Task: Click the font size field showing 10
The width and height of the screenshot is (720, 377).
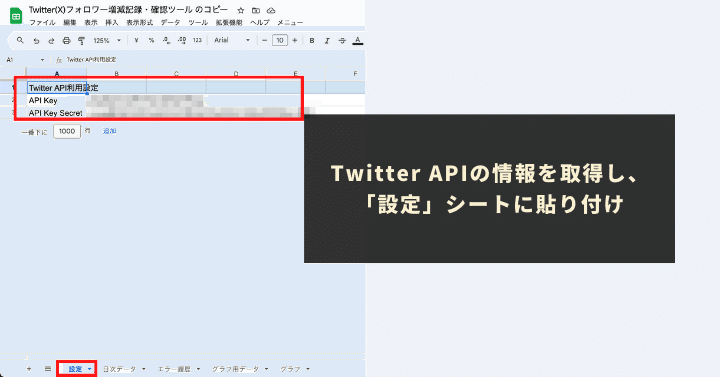Action: click(280, 40)
